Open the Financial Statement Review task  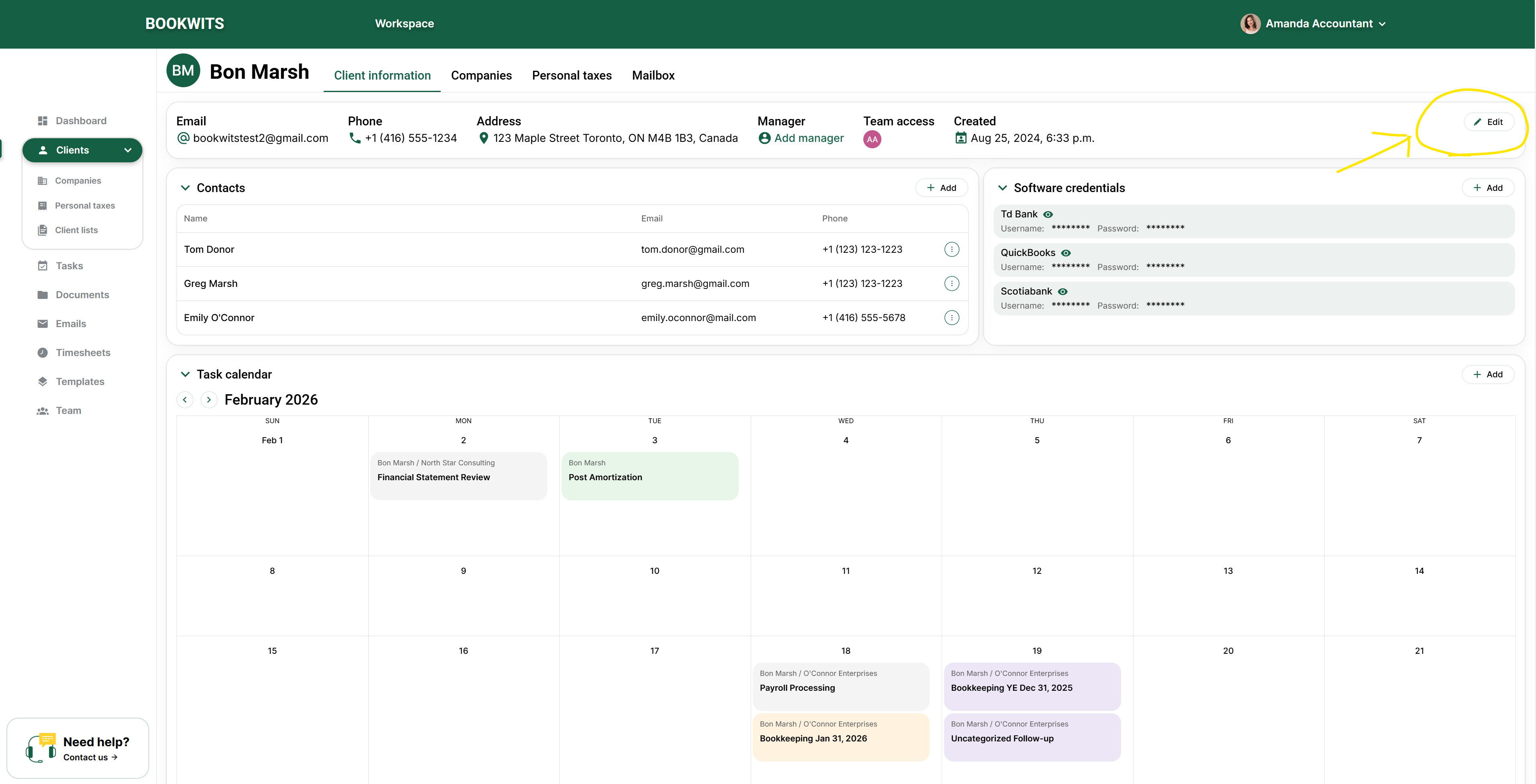[458, 475]
